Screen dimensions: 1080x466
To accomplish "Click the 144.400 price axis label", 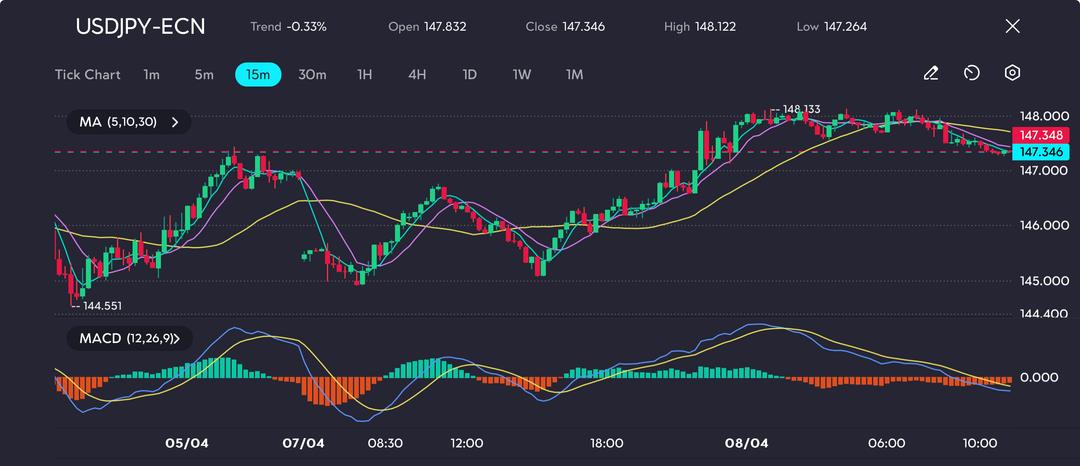I will pyautogui.click(x=1046, y=314).
